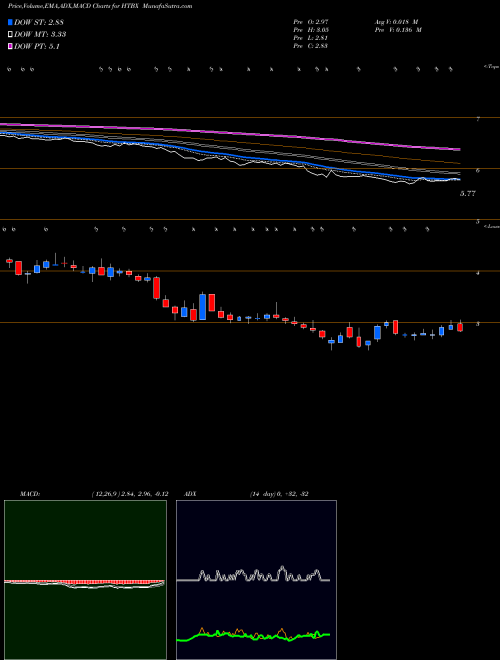This screenshot has height=660, width=500.
Task: Select the 'DOW PT: 5.1' legend text
Action: [37, 46]
